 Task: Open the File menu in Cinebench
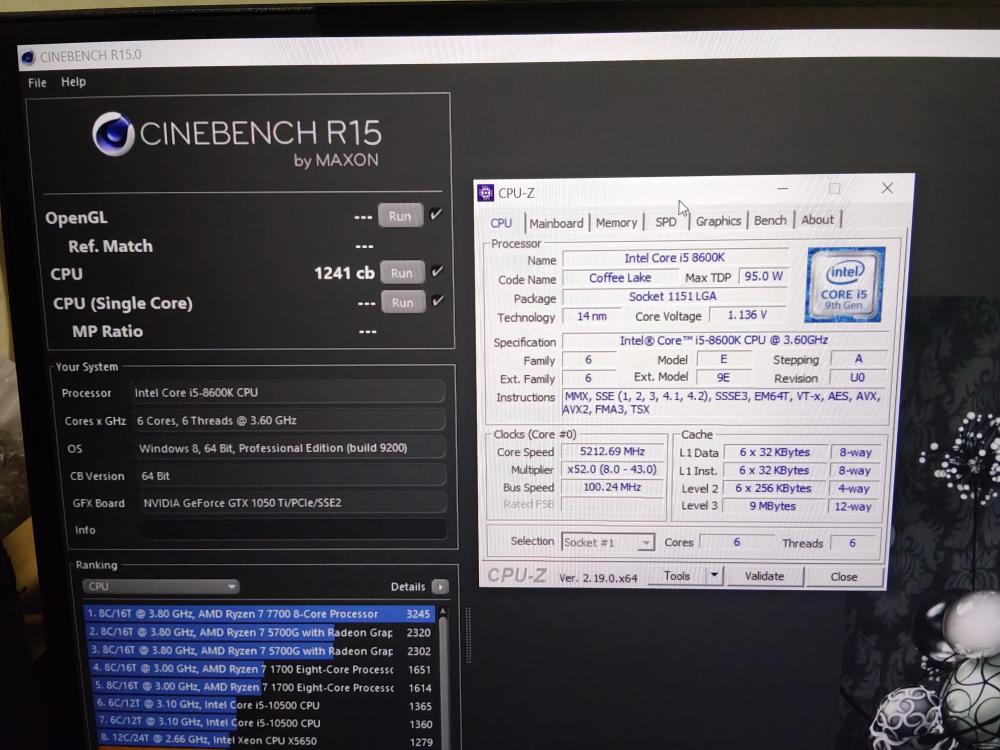click(x=37, y=82)
